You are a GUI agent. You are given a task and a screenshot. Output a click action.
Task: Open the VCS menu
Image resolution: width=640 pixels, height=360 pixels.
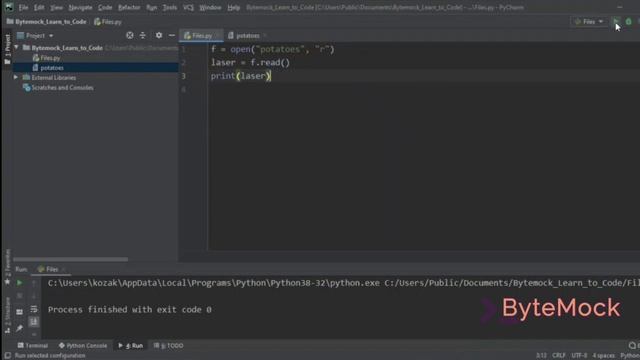[x=188, y=7]
